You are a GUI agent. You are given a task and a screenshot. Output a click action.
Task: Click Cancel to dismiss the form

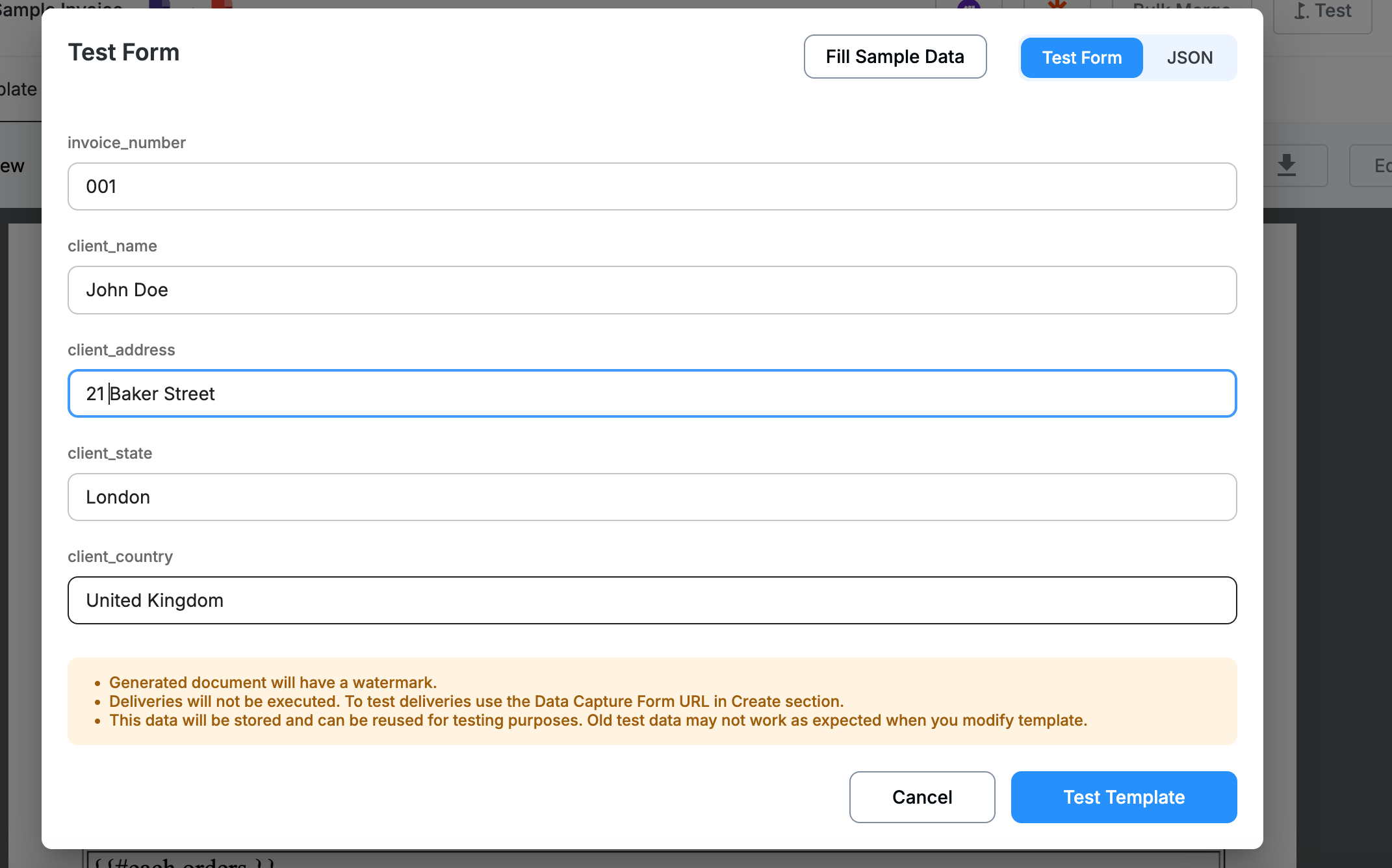pyautogui.click(x=922, y=797)
